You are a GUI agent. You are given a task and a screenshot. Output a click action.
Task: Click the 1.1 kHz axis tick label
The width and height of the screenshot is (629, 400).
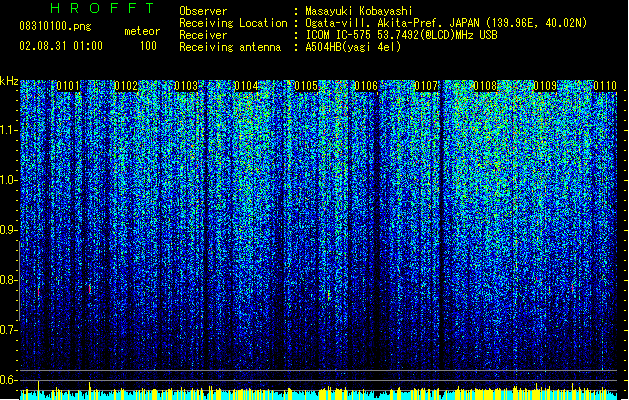click(x=9, y=130)
